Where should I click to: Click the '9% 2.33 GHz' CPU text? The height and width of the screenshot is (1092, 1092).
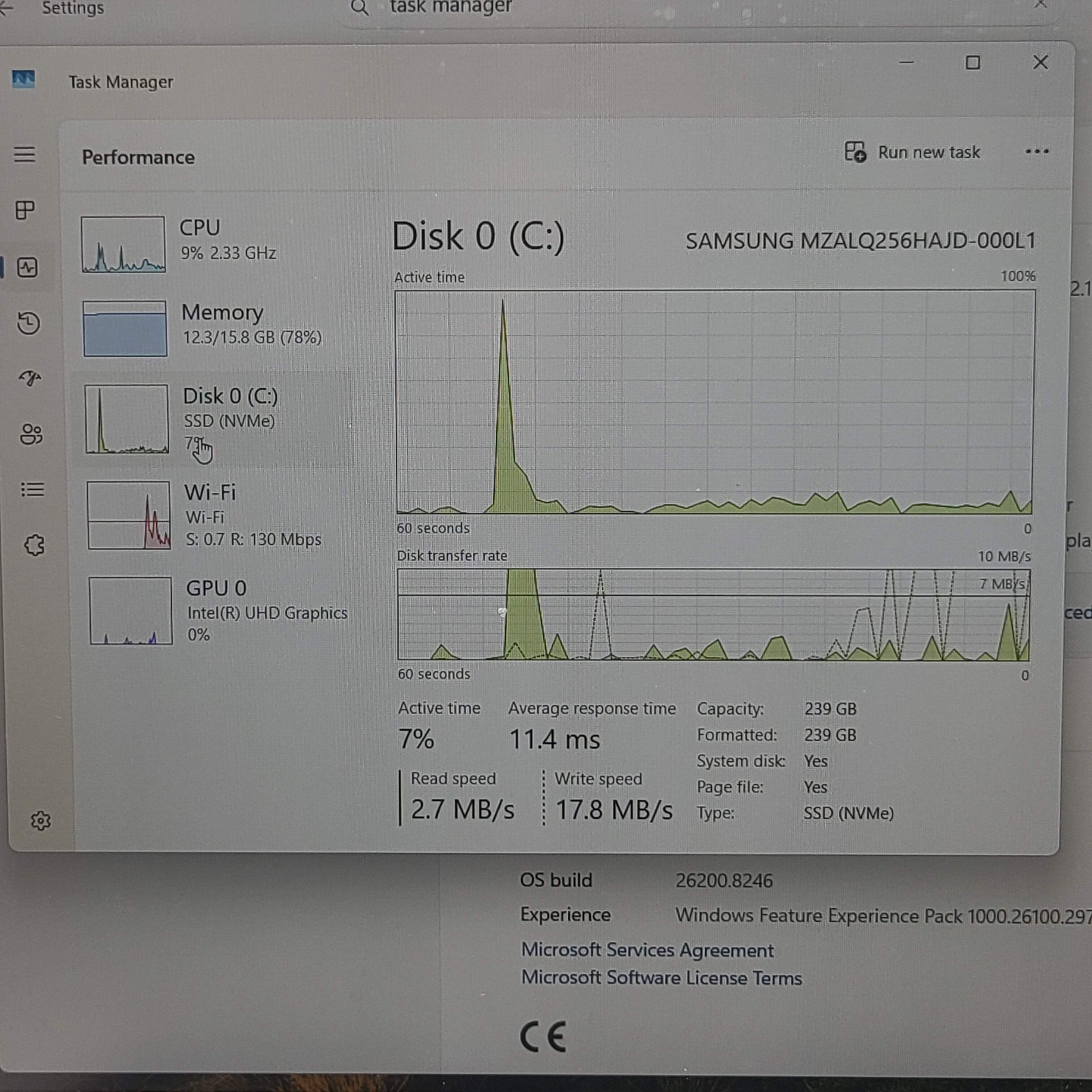[228, 253]
